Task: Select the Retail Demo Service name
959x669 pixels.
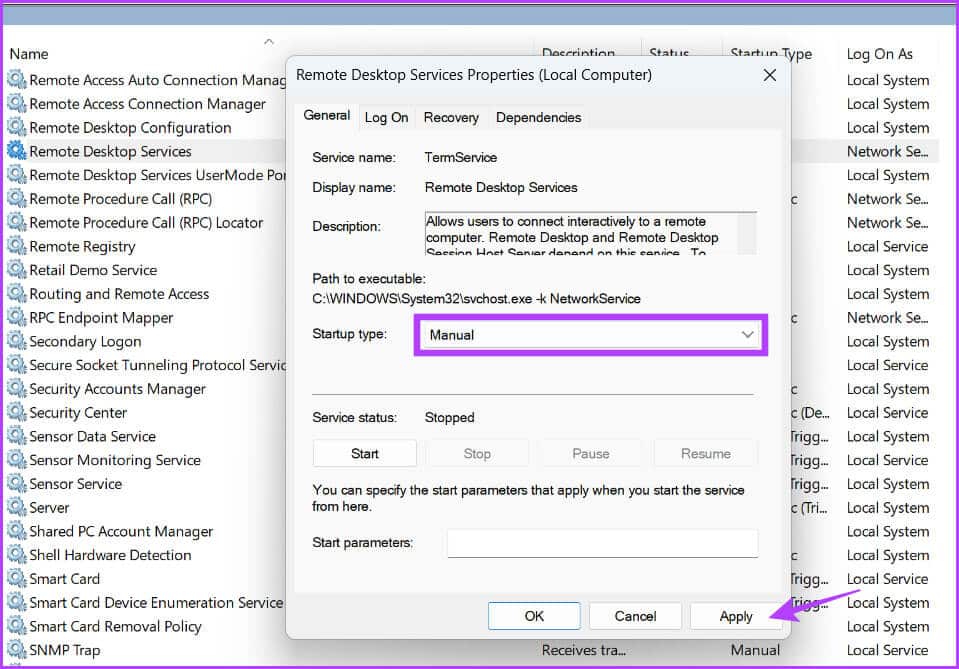Action: [x=93, y=270]
